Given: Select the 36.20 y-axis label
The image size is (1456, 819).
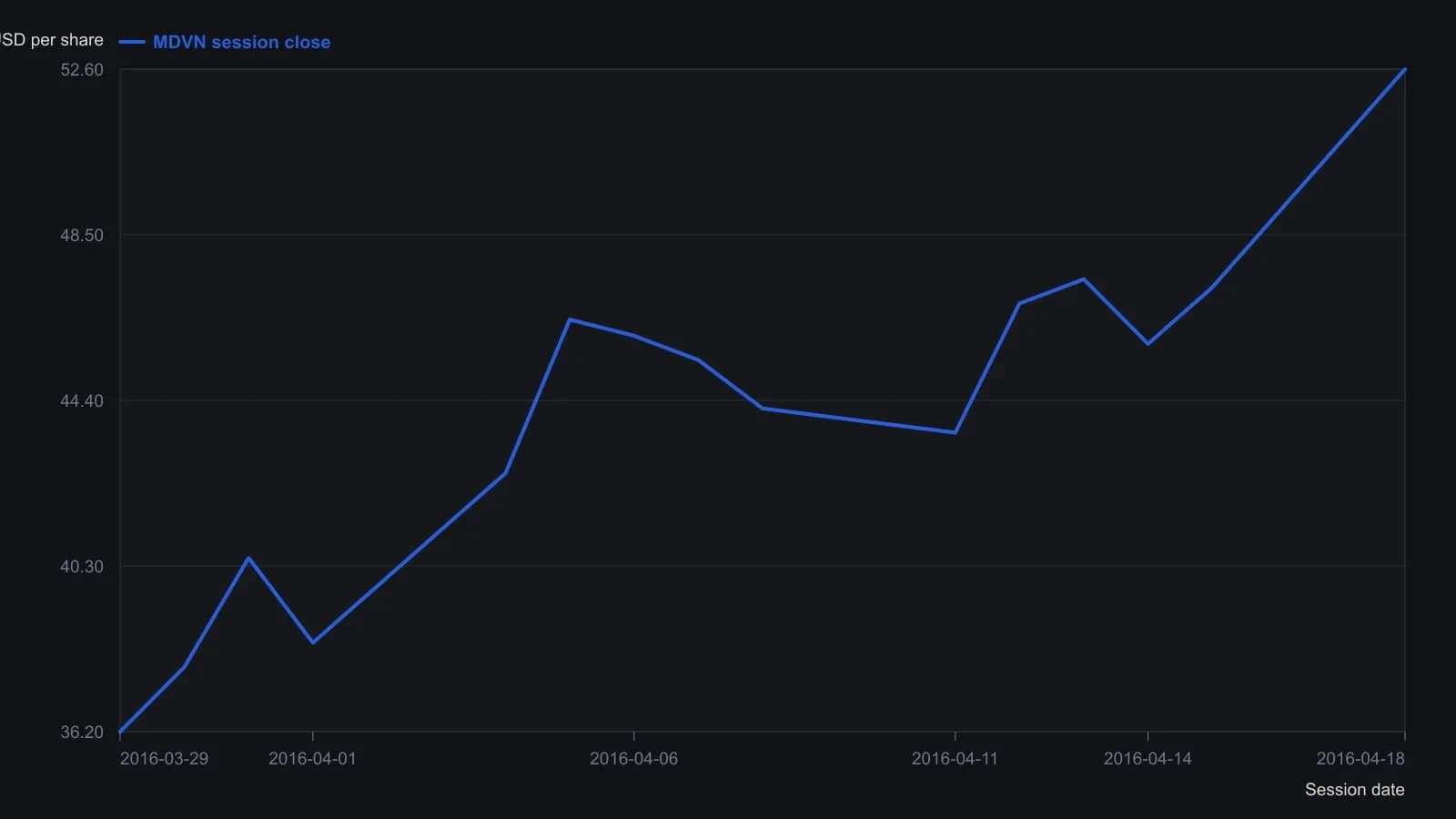Looking at the screenshot, I should [x=82, y=733].
